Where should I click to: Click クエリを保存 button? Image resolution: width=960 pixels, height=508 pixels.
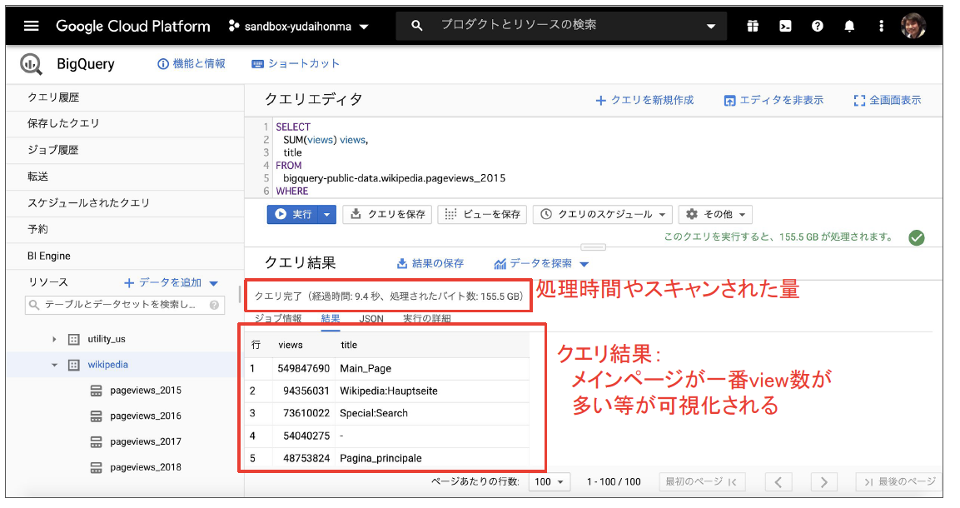pyautogui.click(x=387, y=214)
